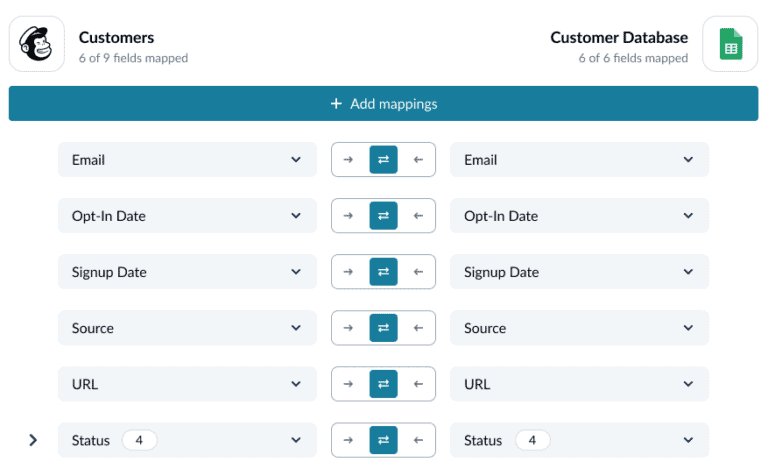Toggle two-way sync on Status row
768x476 pixels.
point(383,440)
